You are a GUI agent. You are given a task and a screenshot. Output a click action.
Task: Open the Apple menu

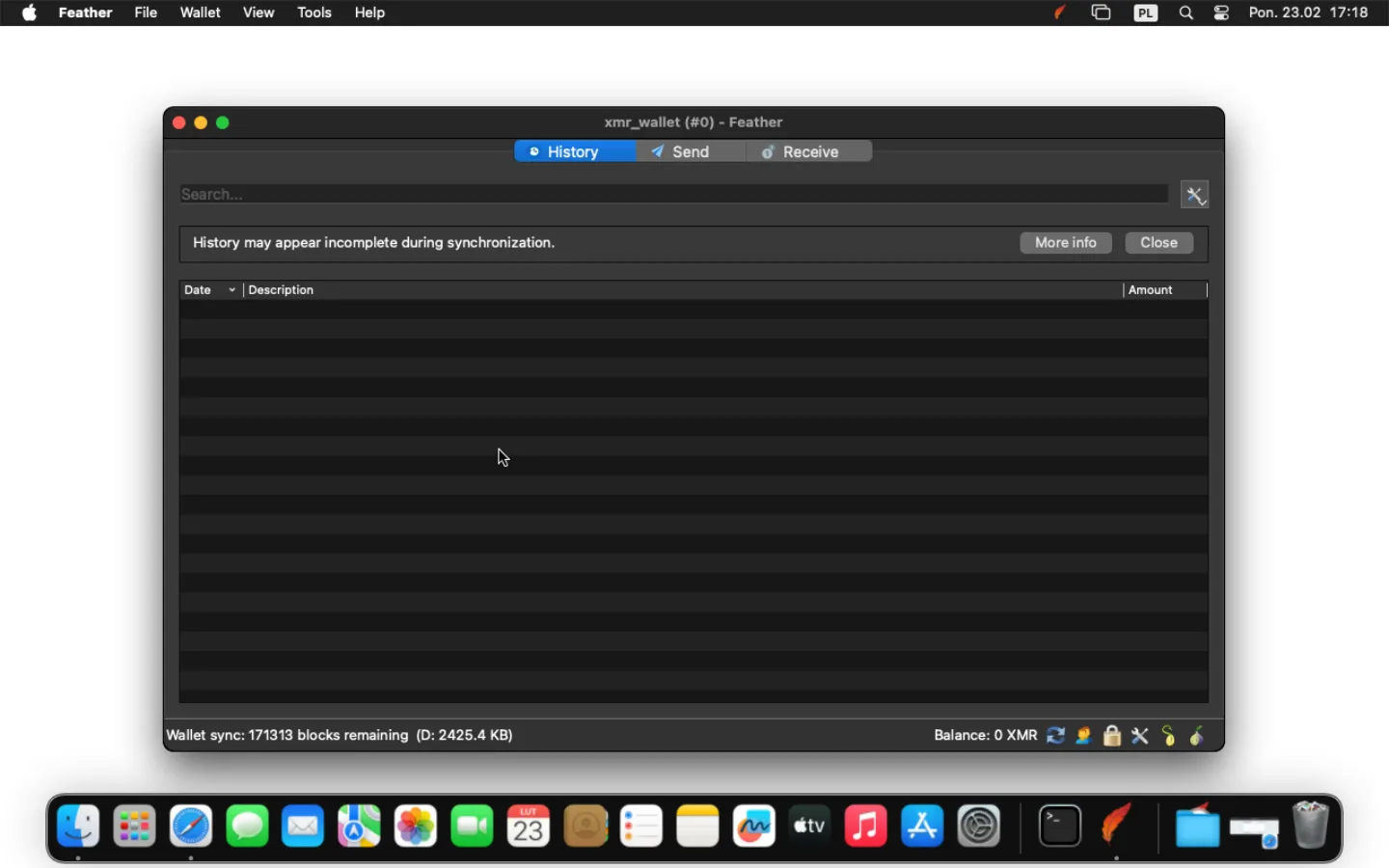pos(30,13)
